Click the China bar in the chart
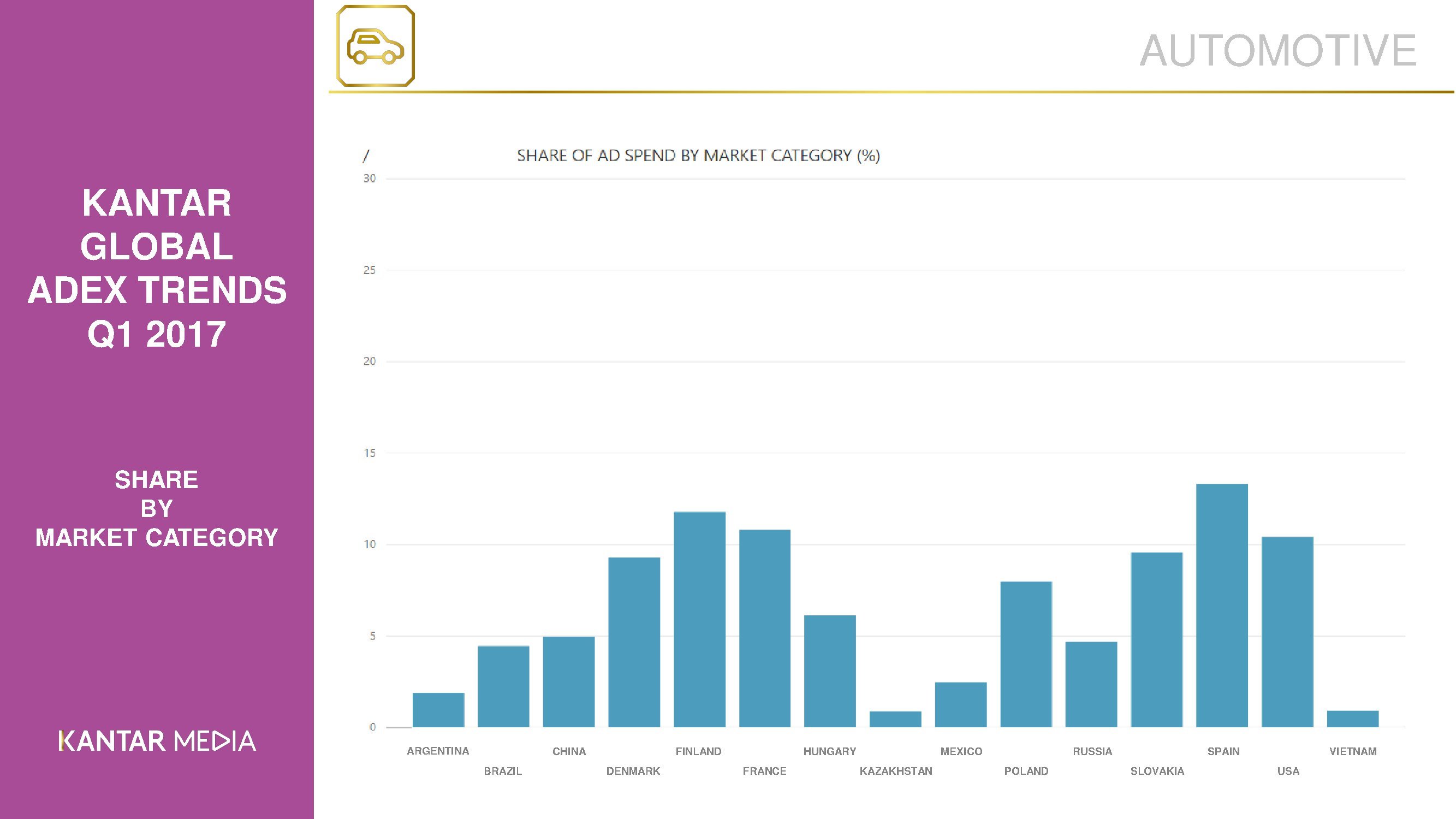Screen dimensions: 1456x819 (x=569, y=682)
